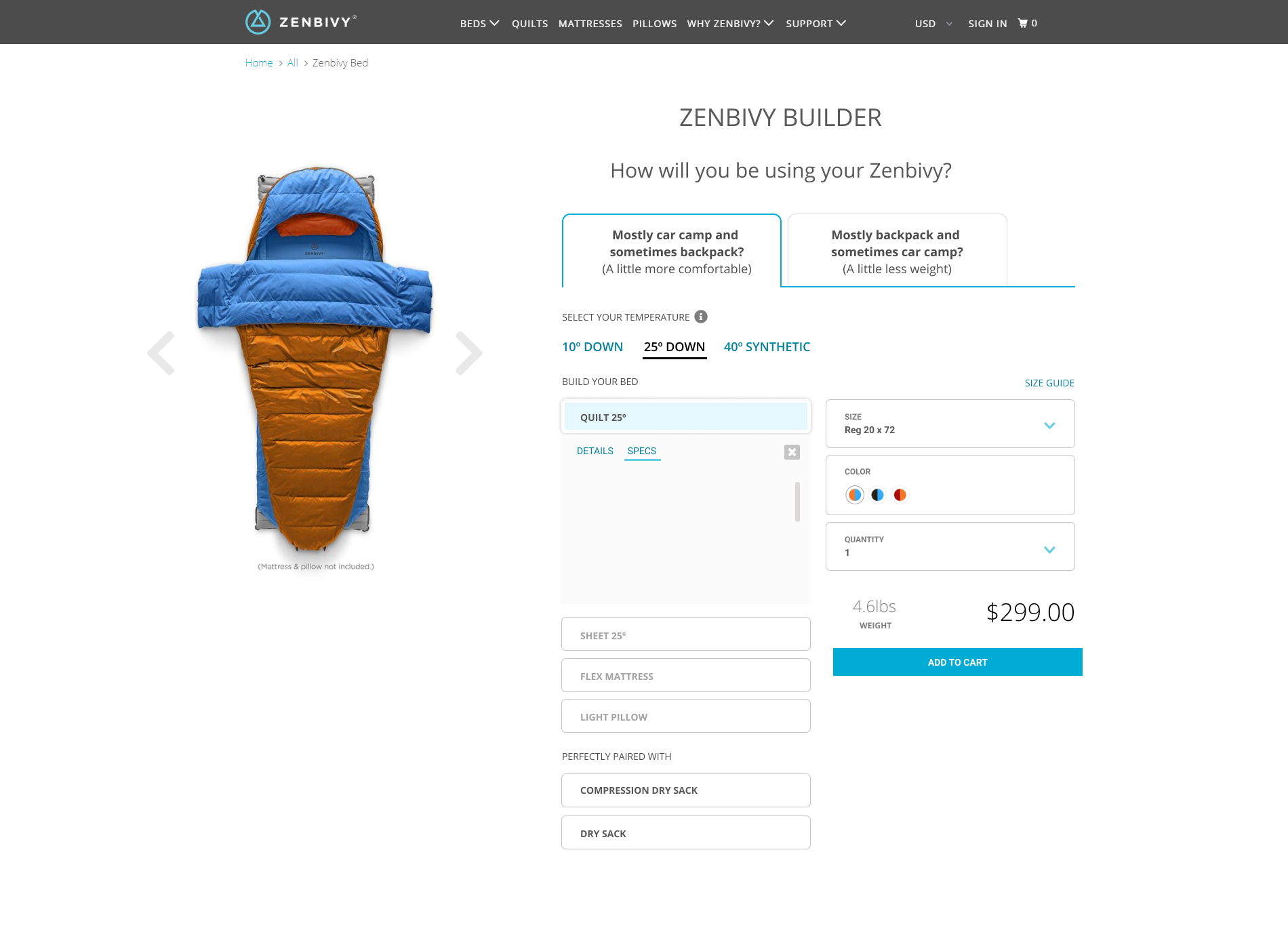1288x947 pixels.
Task: Select the 10° Down temperature option
Action: [592, 347]
